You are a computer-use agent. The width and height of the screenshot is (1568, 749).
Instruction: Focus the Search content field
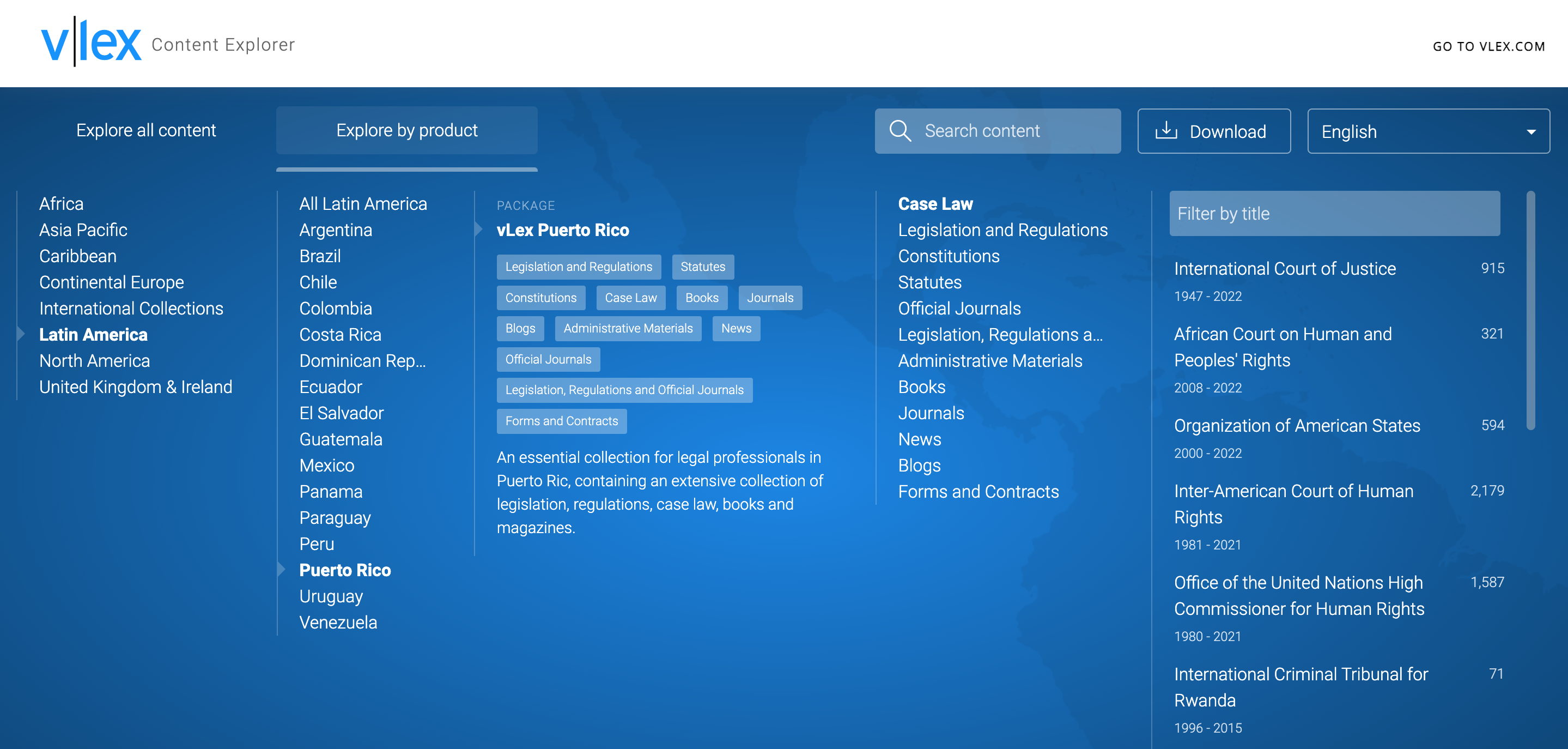click(x=997, y=131)
